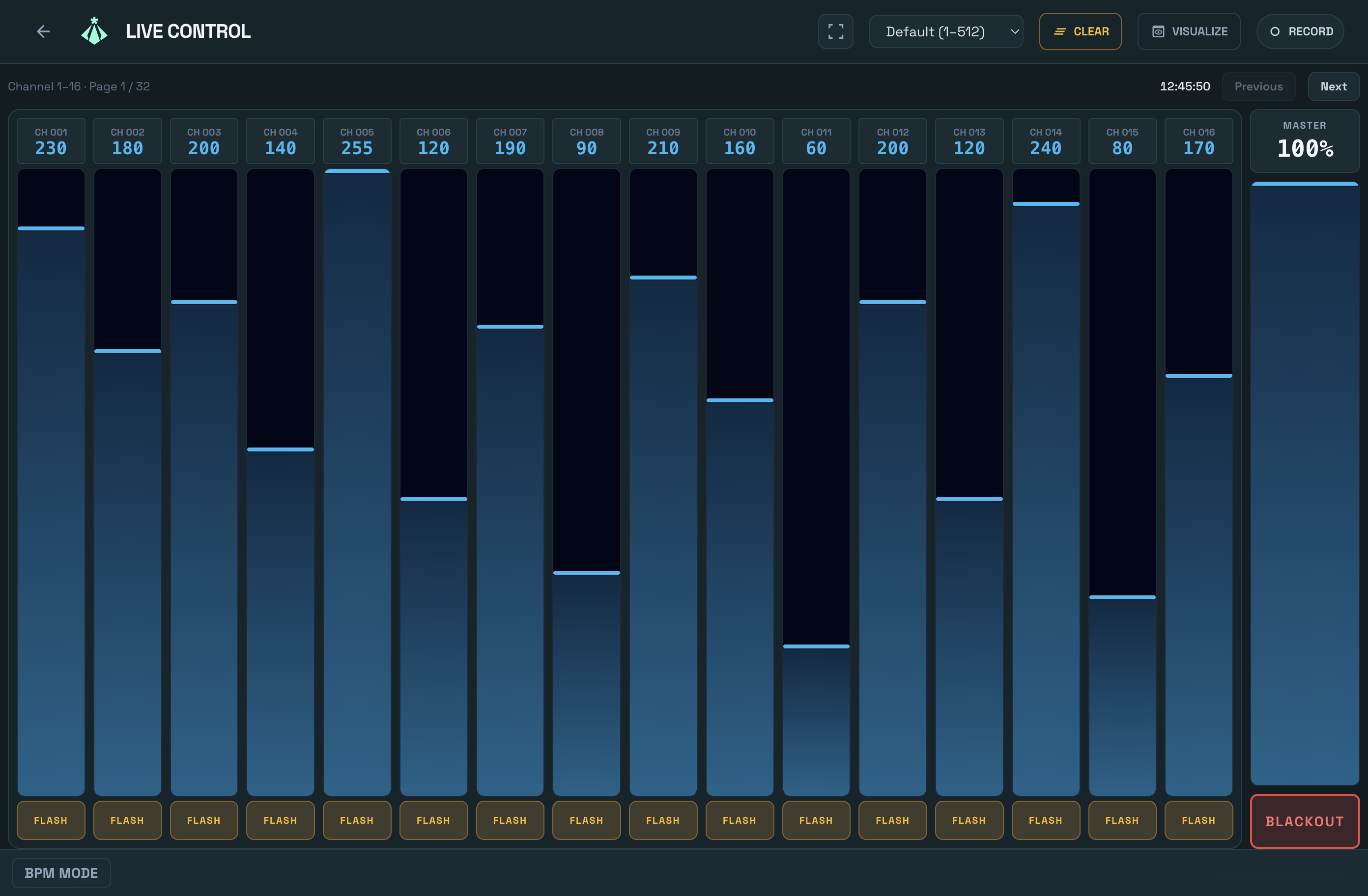
Task: Click the Record circle icon
Action: pyautogui.click(x=1274, y=31)
